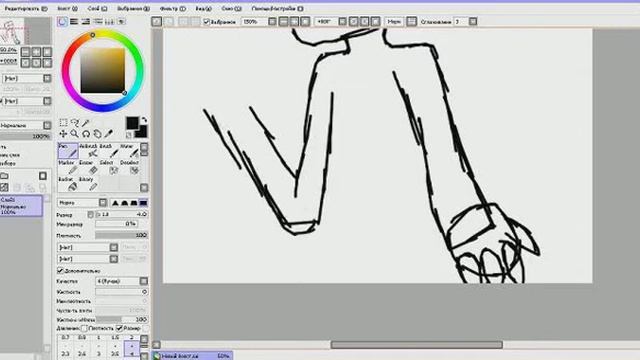
Task: Open the Редактировать menu
Action: coord(26,9)
